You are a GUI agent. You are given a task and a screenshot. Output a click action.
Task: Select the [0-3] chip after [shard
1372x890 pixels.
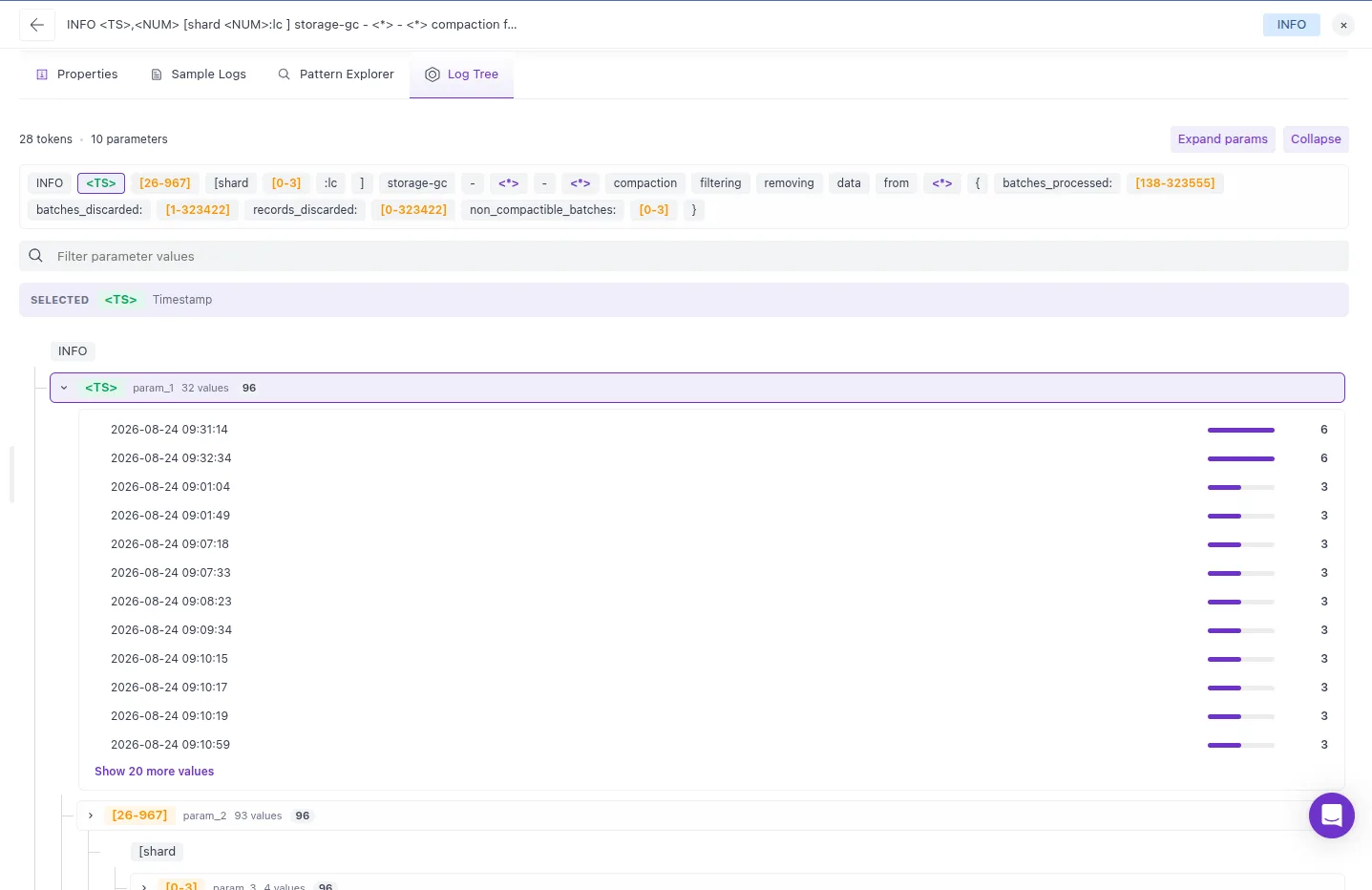click(x=286, y=183)
